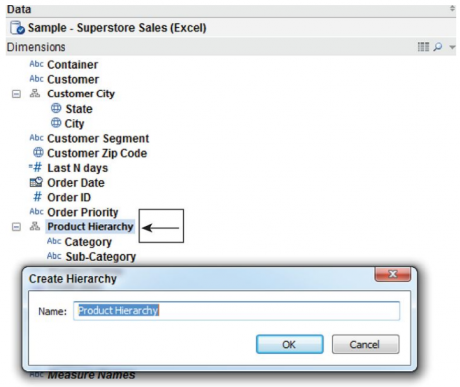Click the Abc icon beside Sub-Category
Image resolution: width=460 pixels, height=387 pixels.
[54, 256]
